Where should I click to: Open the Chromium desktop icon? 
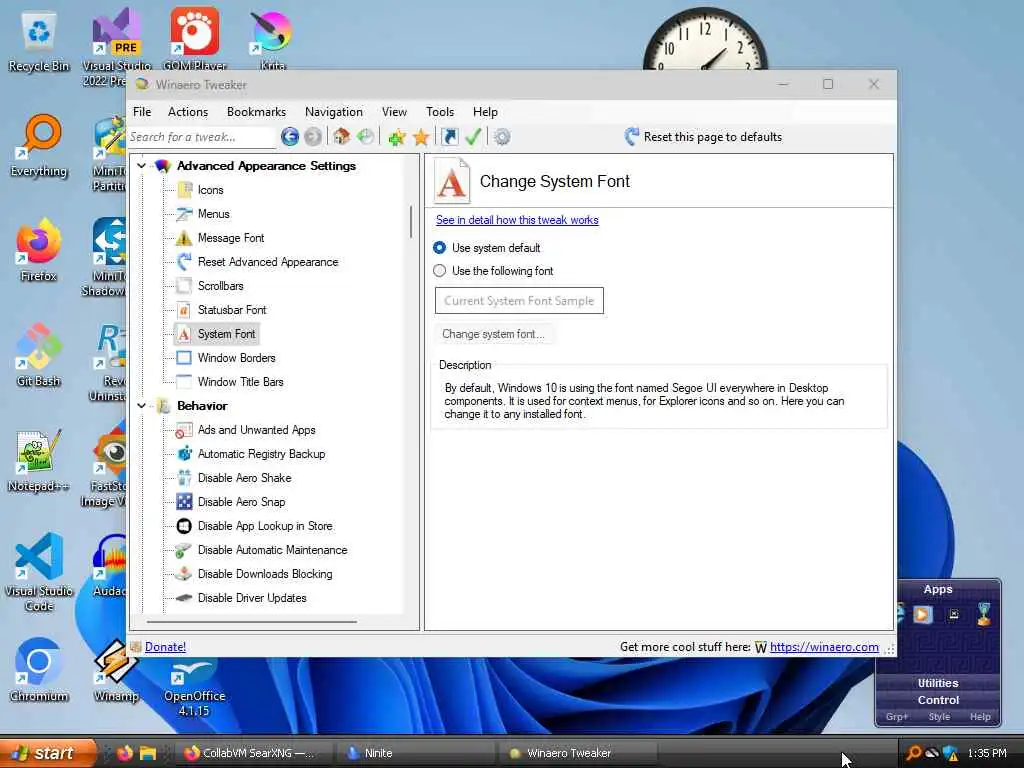[39, 671]
